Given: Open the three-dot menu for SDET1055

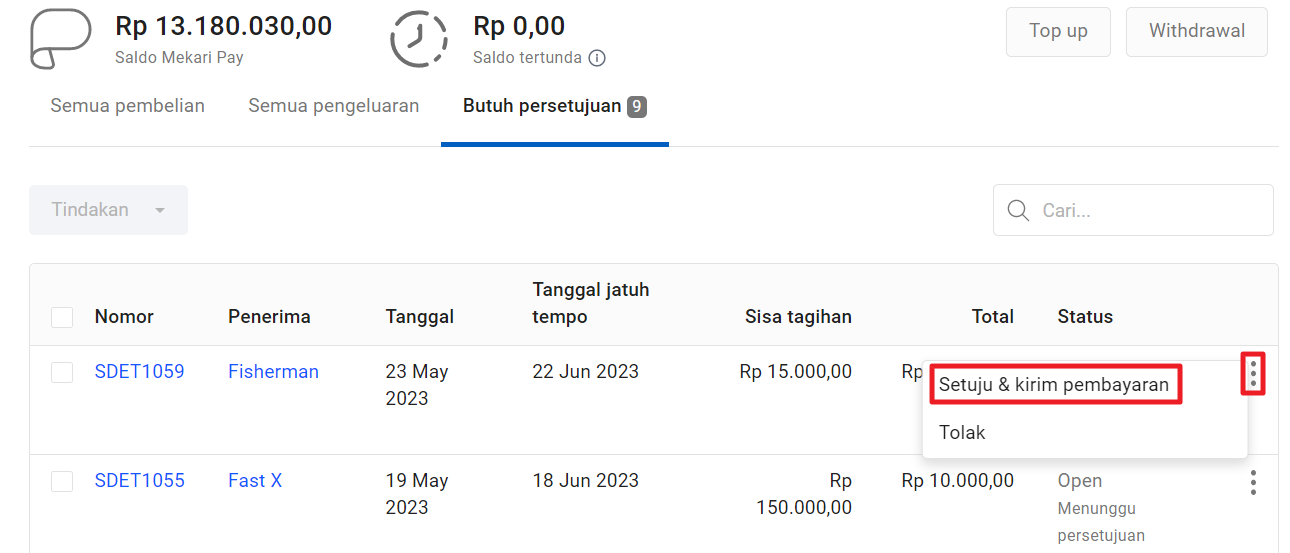Looking at the screenshot, I should (1253, 483).
